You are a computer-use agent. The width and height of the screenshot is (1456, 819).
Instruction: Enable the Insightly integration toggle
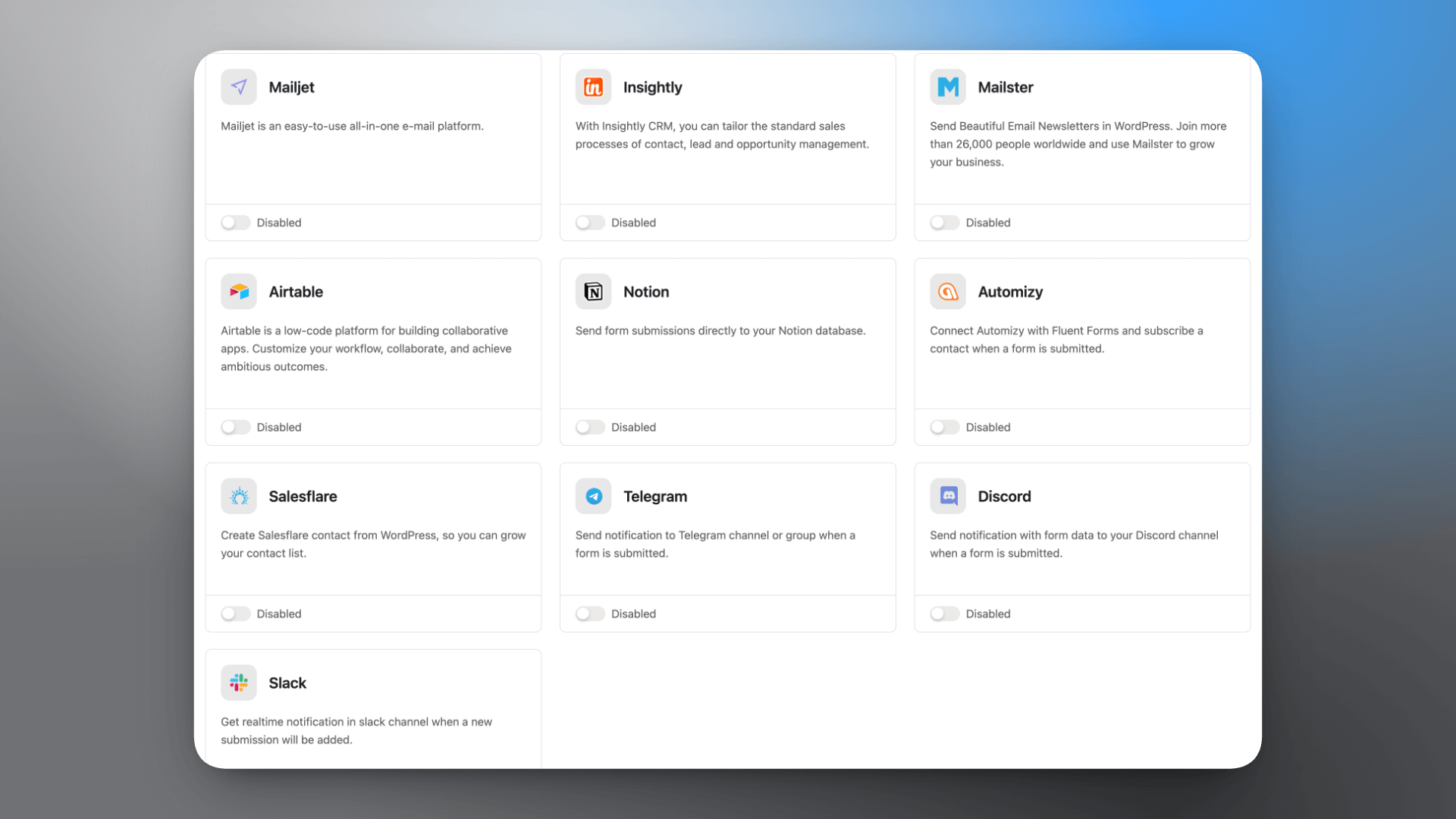pos(590,223)
